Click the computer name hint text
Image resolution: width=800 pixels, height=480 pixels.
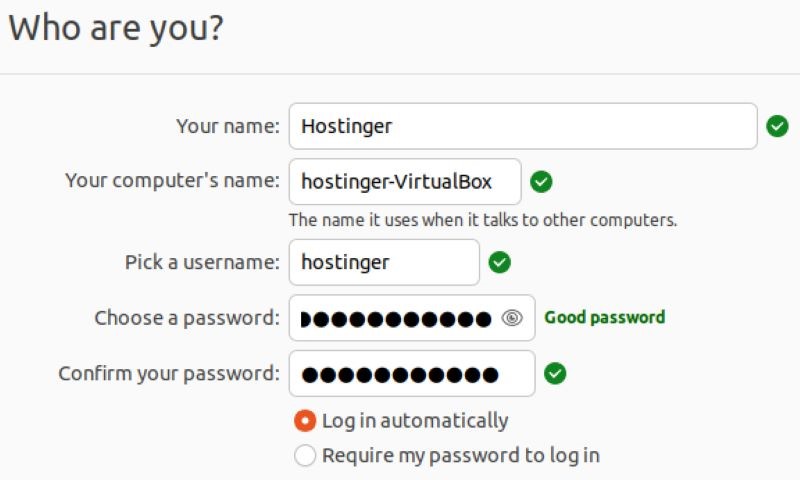[482, 219]
